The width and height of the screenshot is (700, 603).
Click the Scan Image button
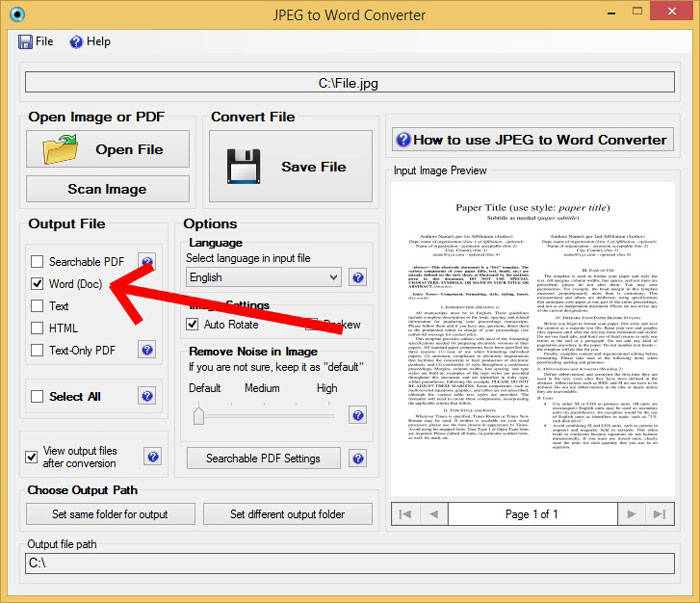pyautogui.click(x=107, y=189)
